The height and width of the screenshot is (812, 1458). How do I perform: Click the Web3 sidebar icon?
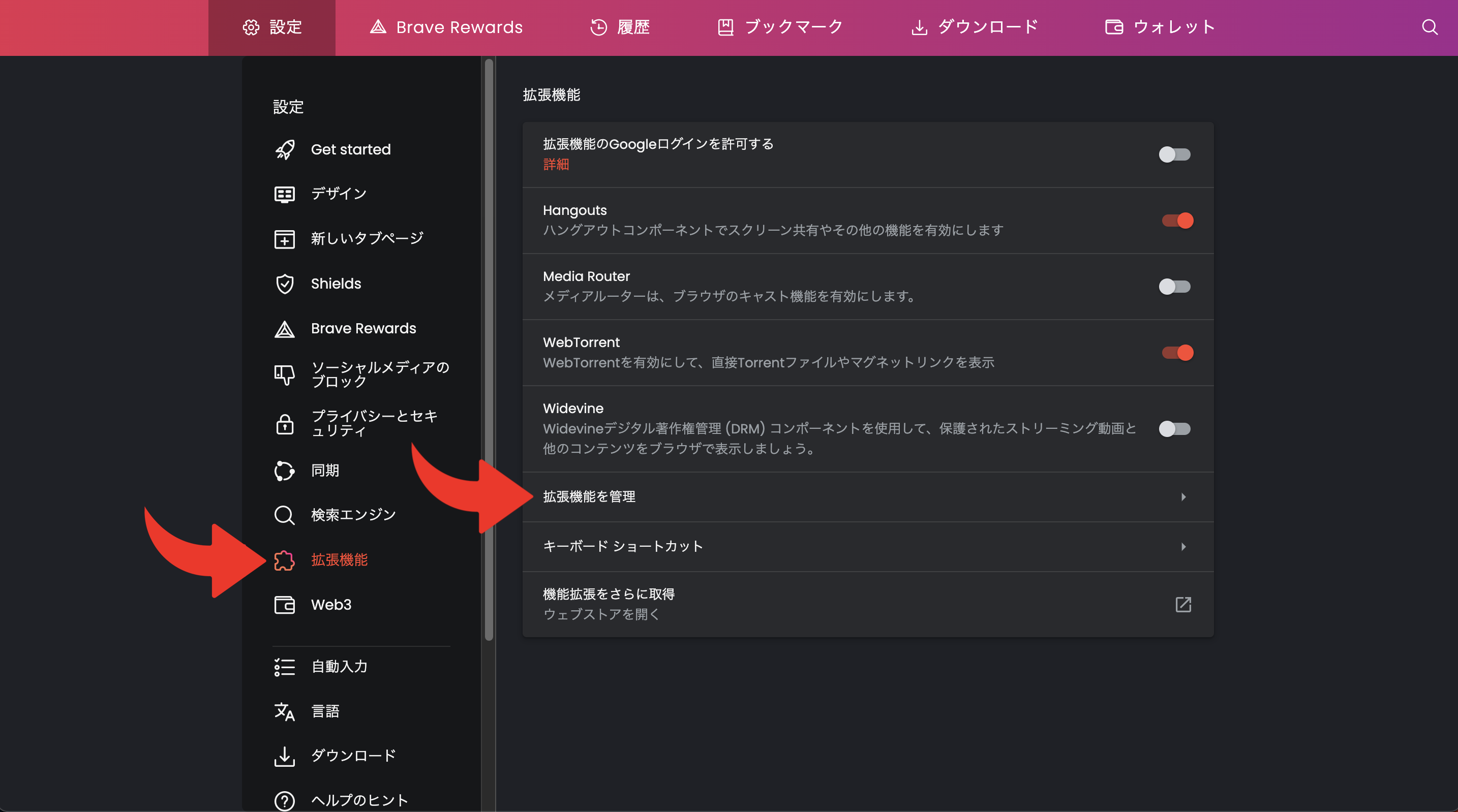285,604
